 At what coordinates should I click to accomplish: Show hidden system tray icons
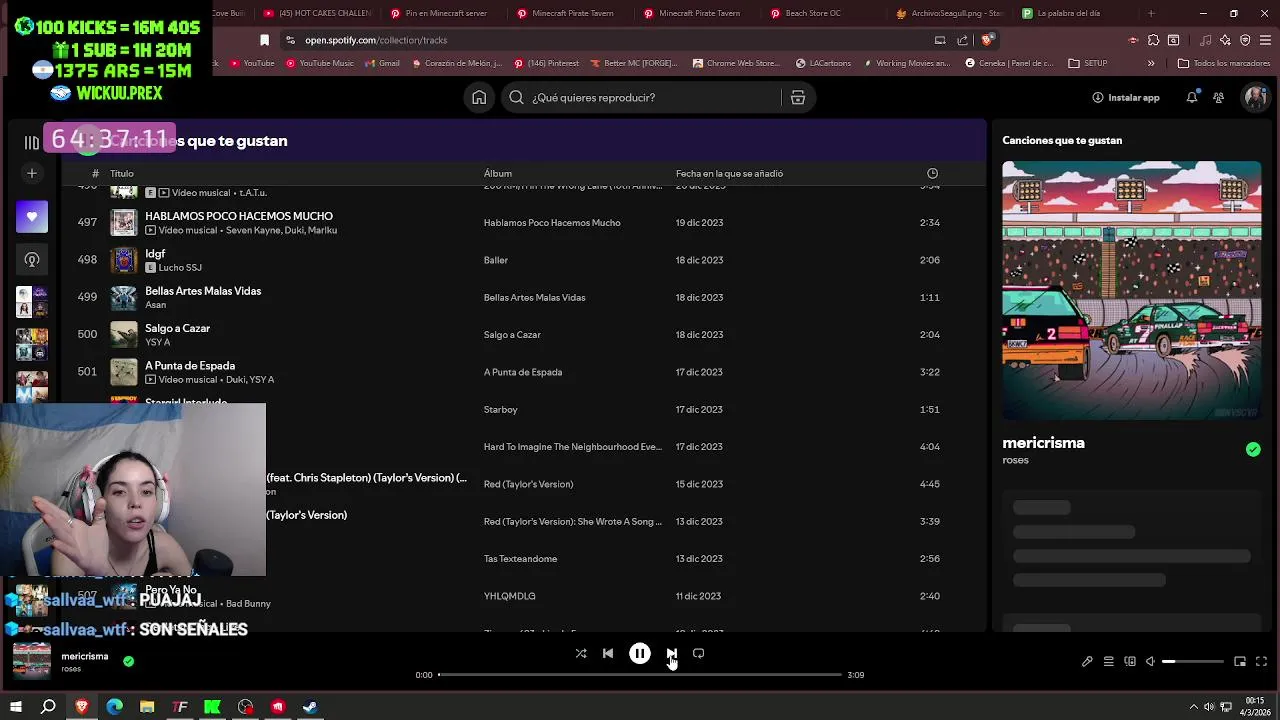point(1193,707)
